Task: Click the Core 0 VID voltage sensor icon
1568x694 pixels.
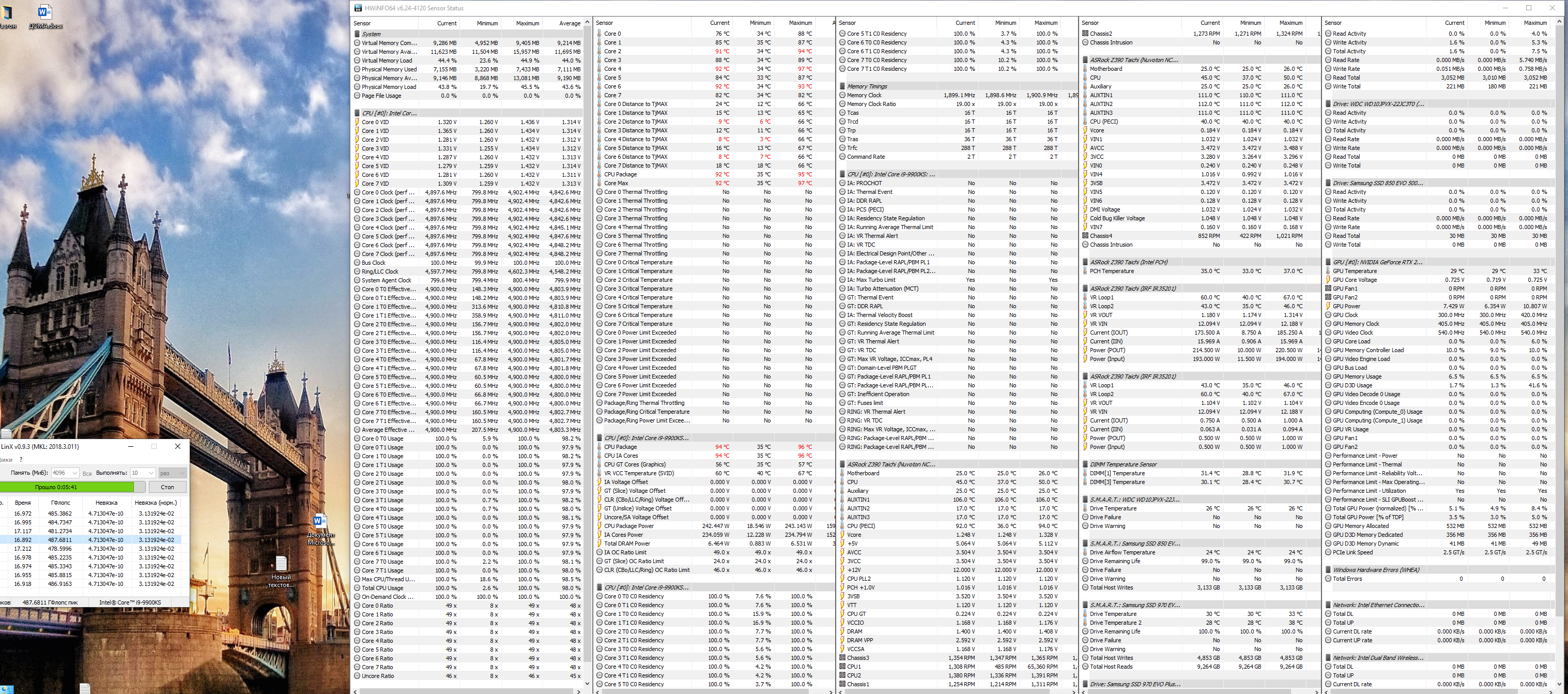Action: click(x=357, y=122)
